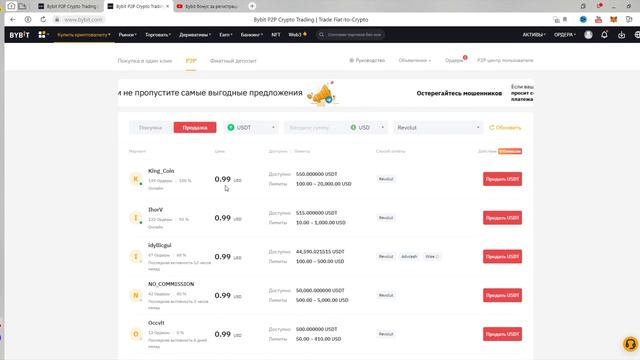Click the bookmark icon in address bar
The height and width of the screenshot is (360, 640).
pyautogui.click(x=565, y=19)
